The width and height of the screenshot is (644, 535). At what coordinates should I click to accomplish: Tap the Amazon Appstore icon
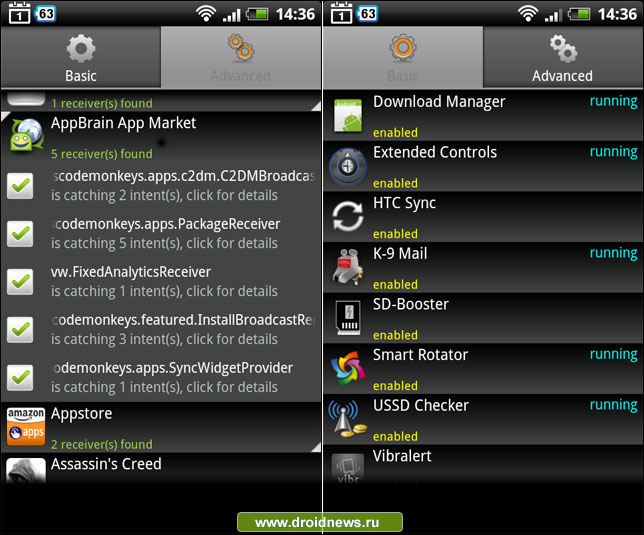(x=26, y=427)
